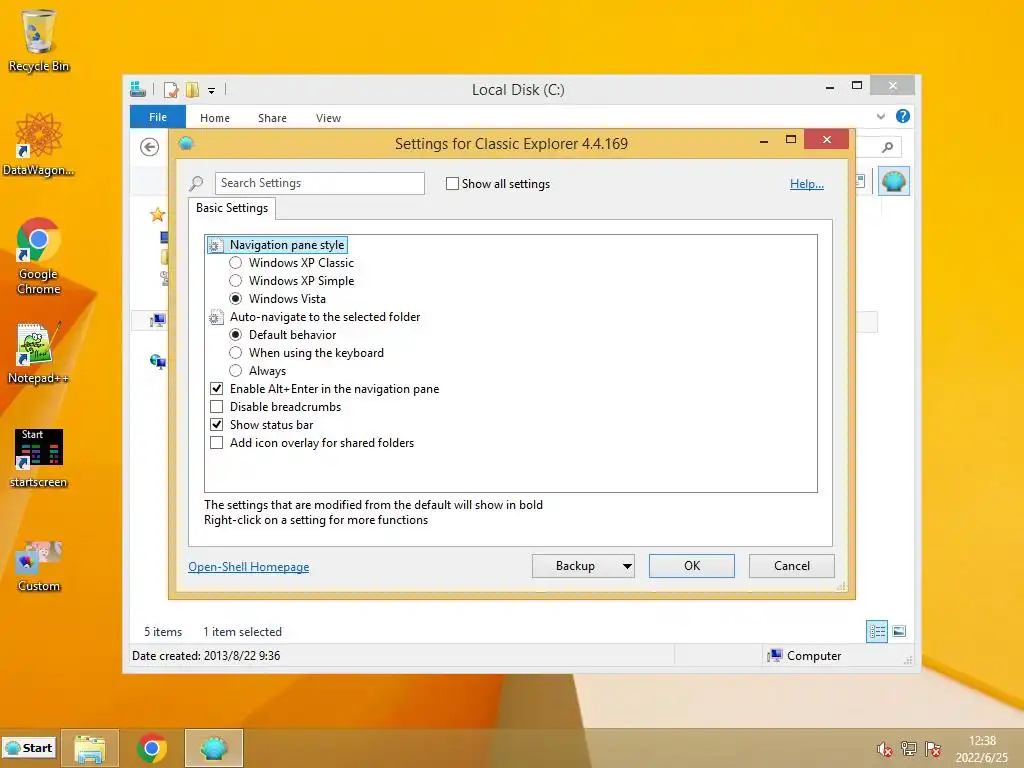Click Favorites star in navigation pane
The height and width of the screenshot is (768, 1024).
click(x=157, y=214)
